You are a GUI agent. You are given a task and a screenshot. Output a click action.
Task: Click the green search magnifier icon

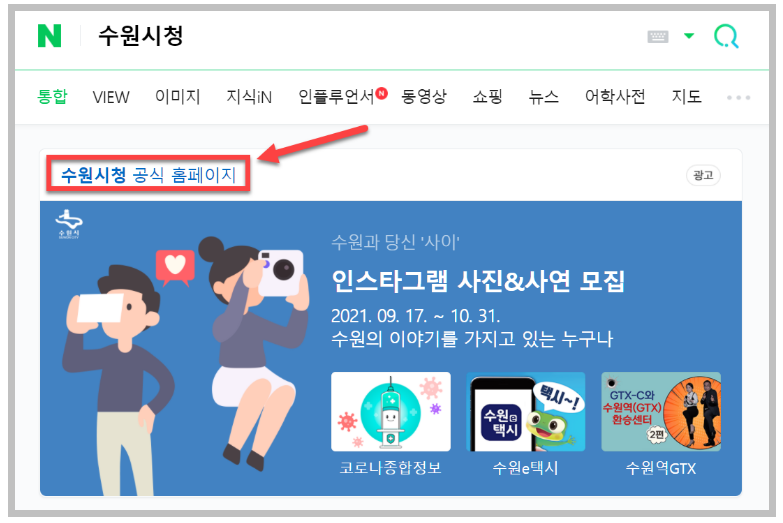click(726, 36)
